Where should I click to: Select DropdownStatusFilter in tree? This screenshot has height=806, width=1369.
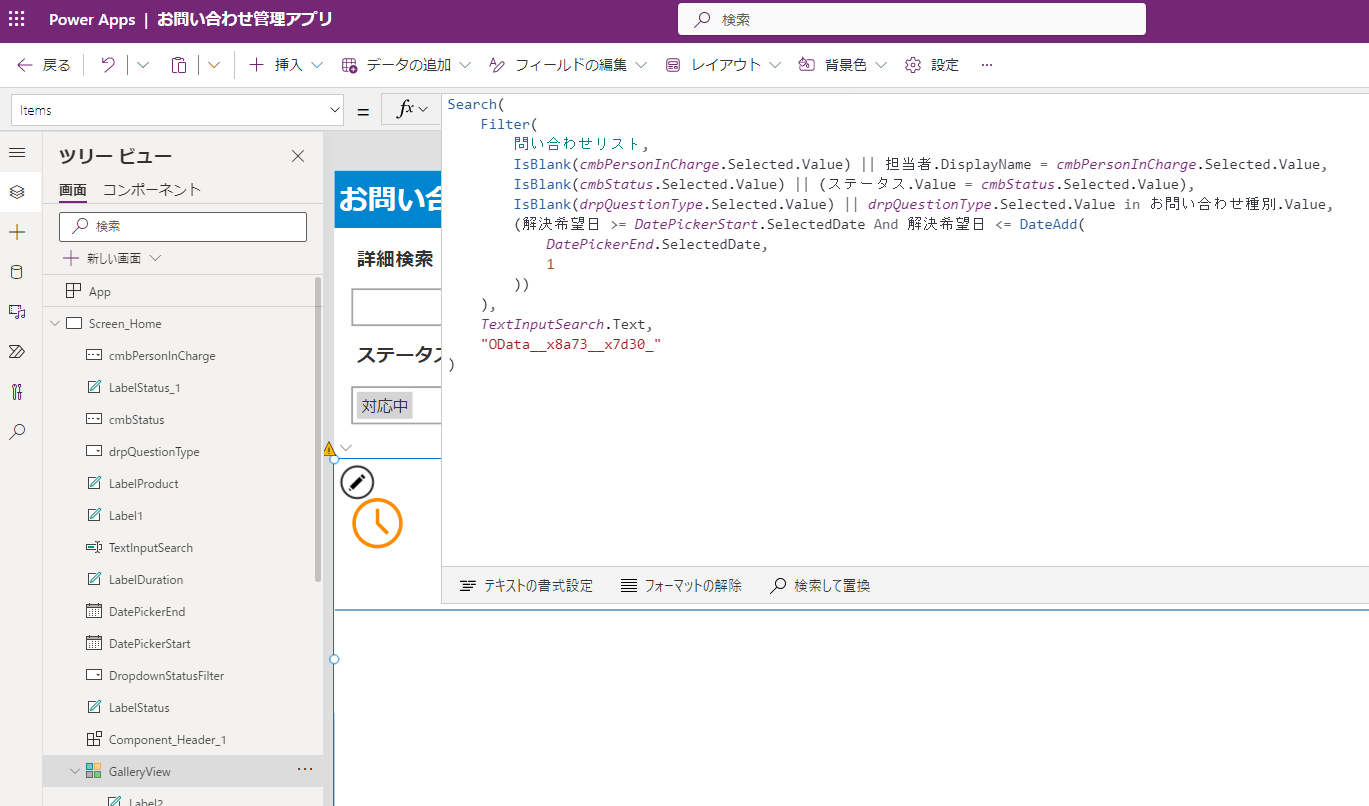click(x=166, y=676)
